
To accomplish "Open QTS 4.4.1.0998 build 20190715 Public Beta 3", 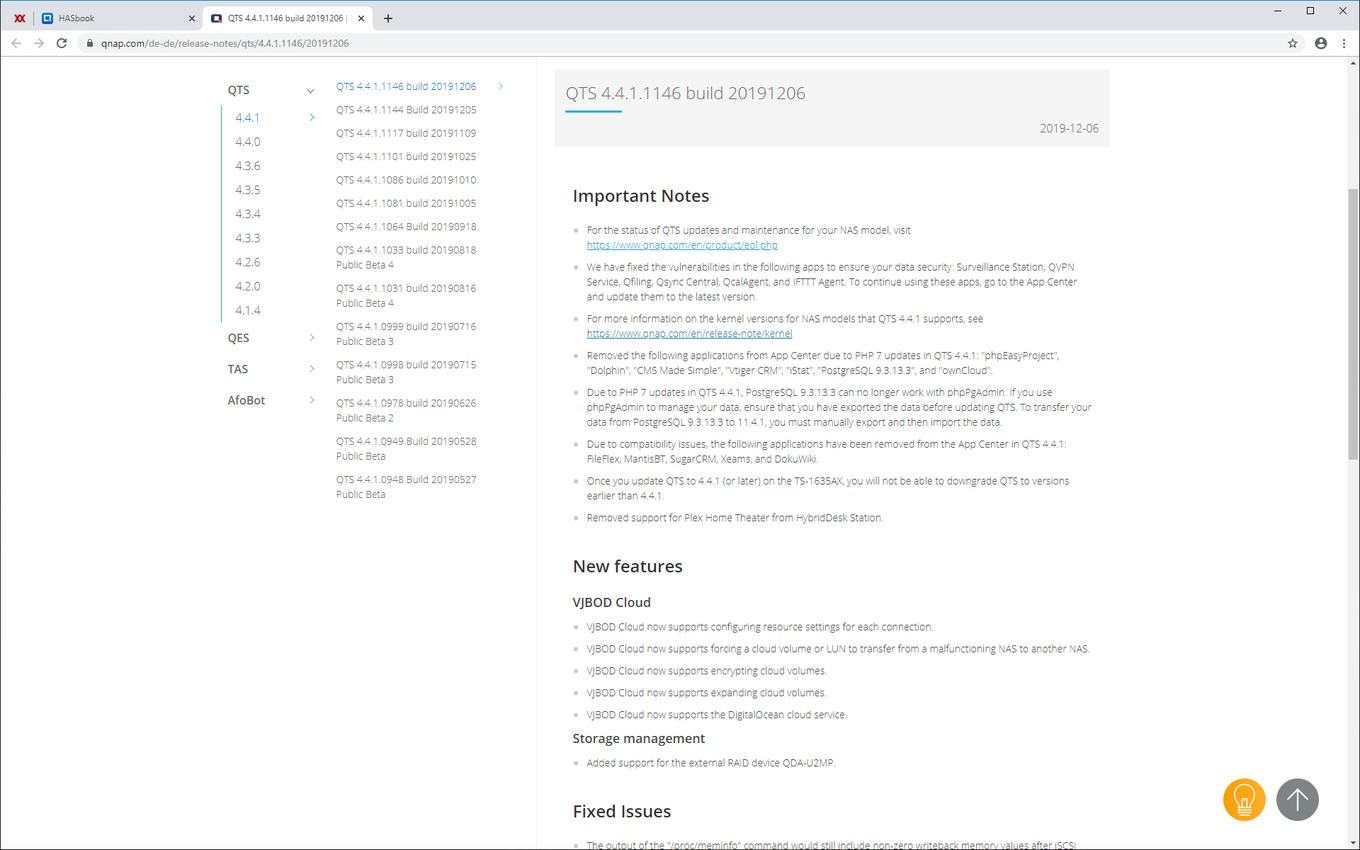I will click(x=406, y=372).
